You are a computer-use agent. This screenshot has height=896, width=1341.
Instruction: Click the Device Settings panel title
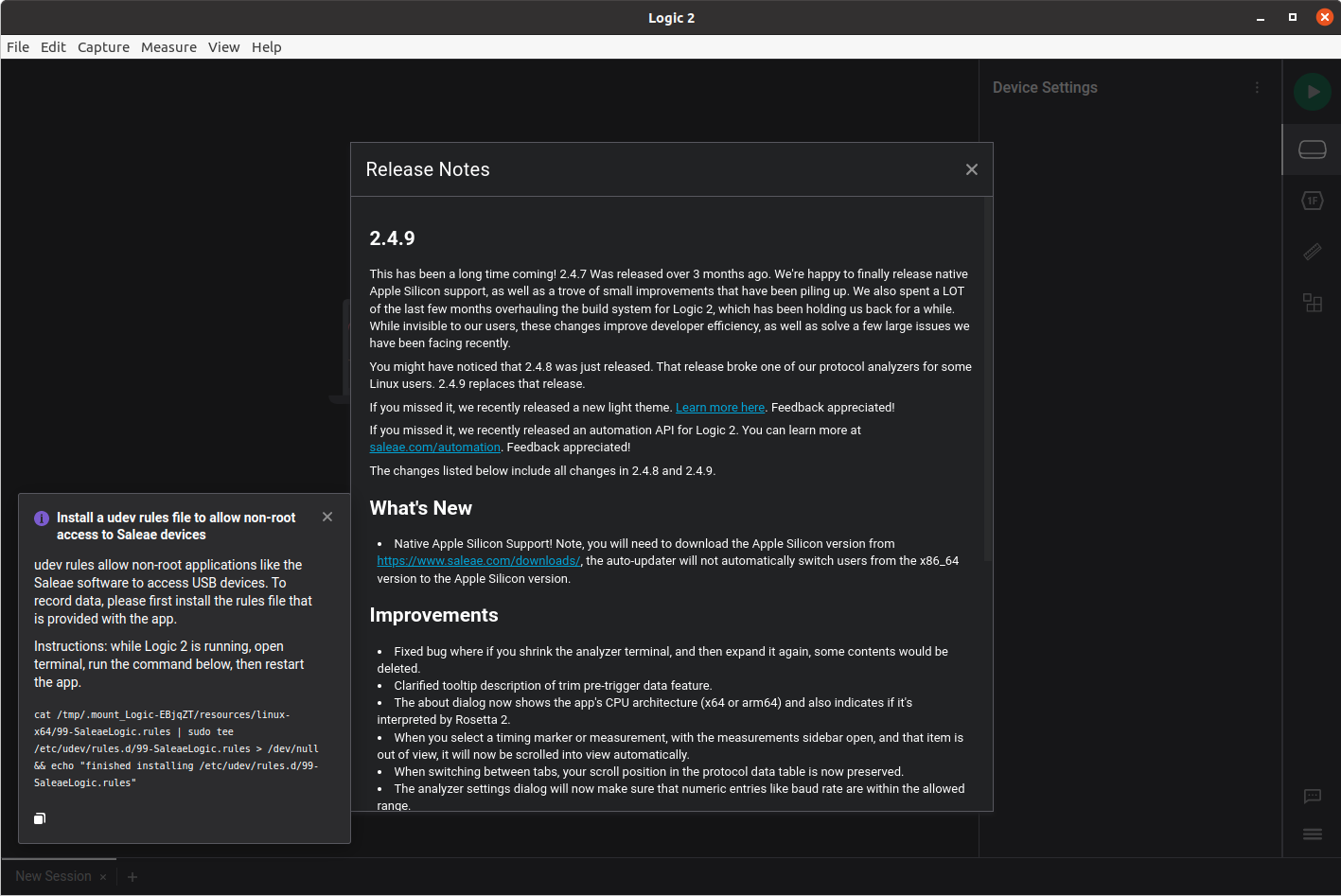point(1045,87)
